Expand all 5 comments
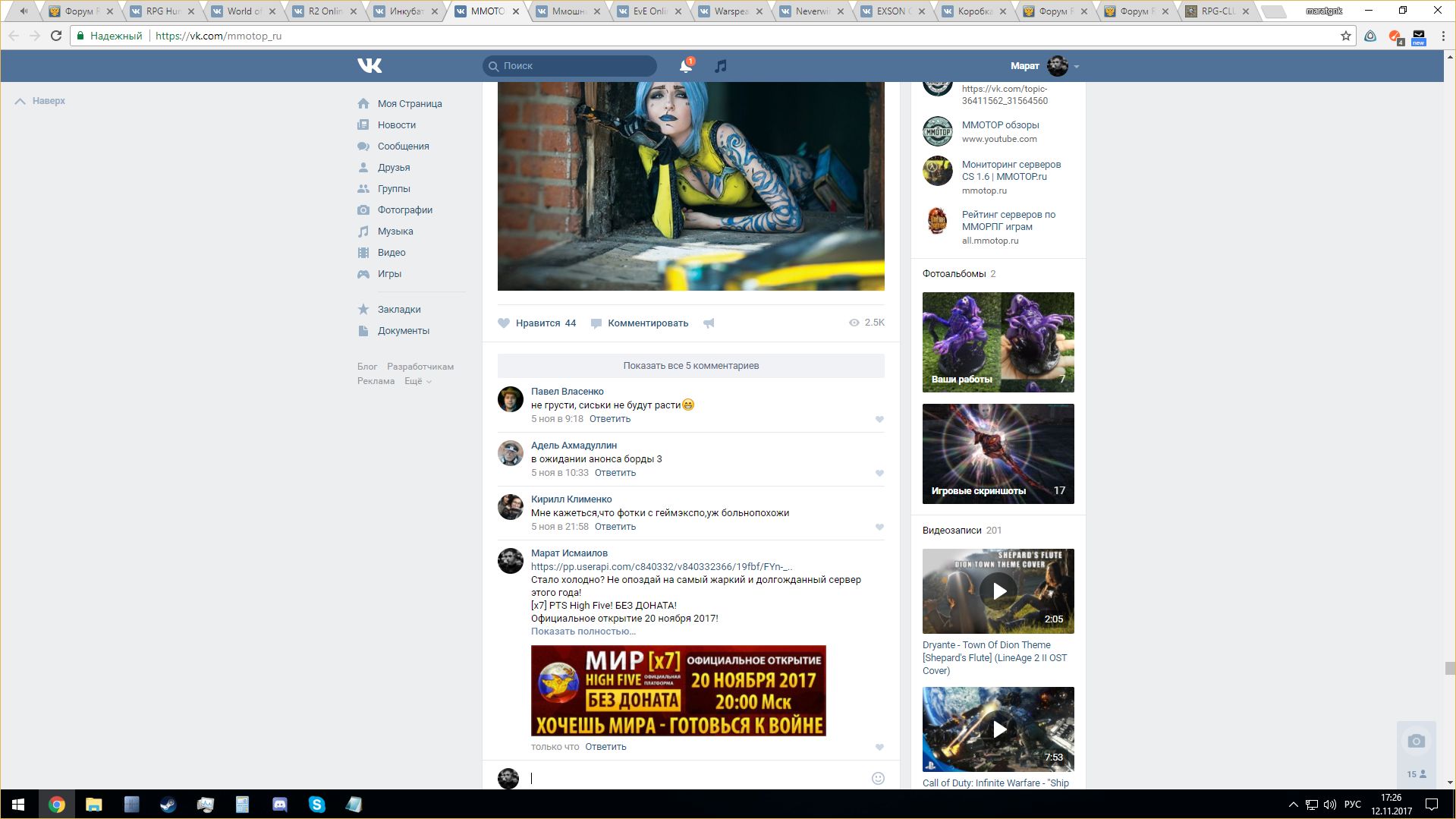 tap(690, 366)
